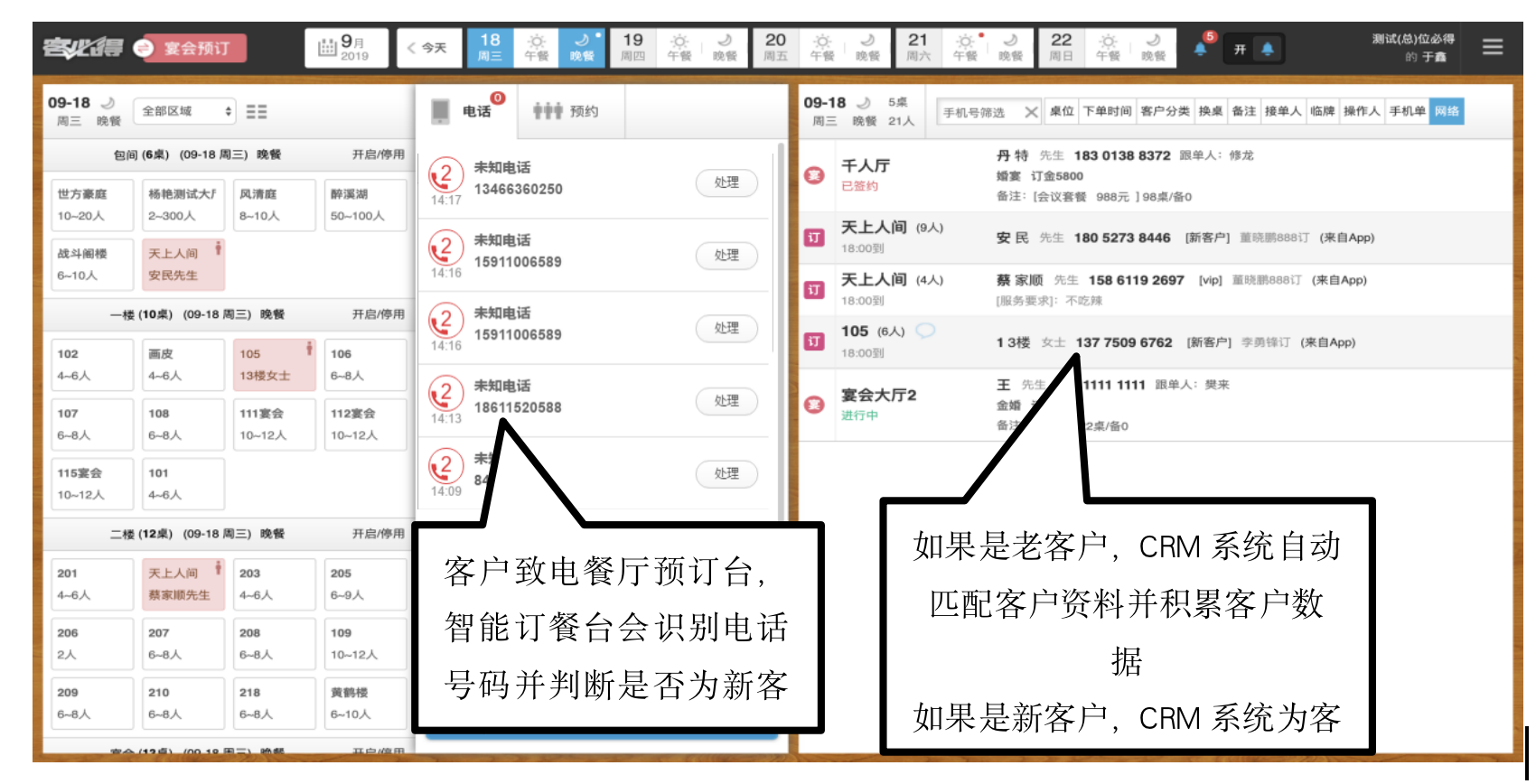1536x784 pixels.
Task: Click 处理 for caller 18611520588
Action: coord(726,401)
